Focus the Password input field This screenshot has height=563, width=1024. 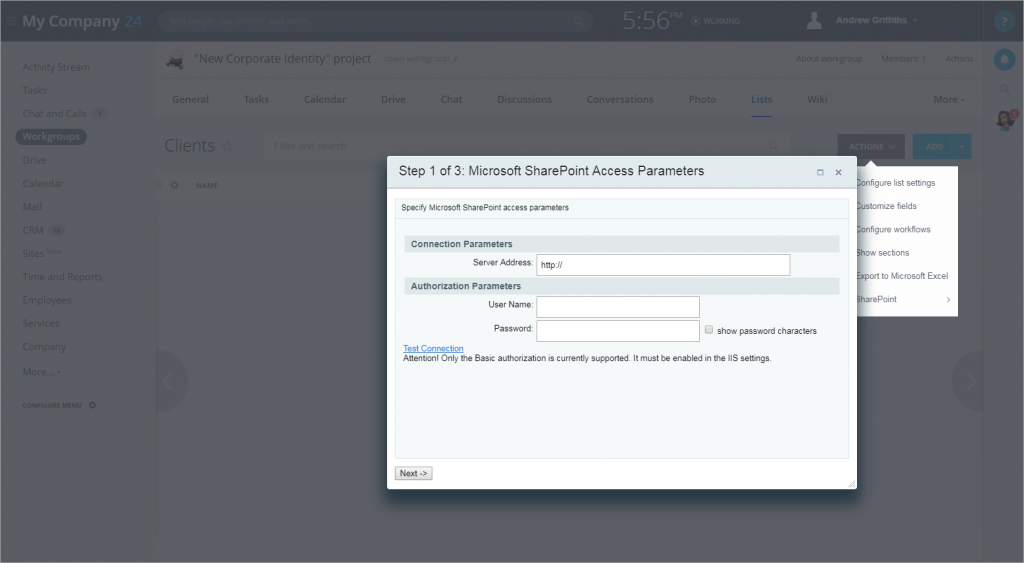point(618,330)
